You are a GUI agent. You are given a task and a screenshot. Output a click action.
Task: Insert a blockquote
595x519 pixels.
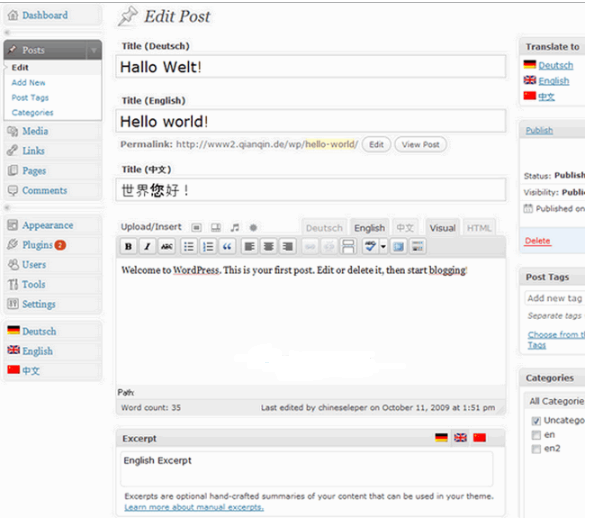tap(227, 247)
